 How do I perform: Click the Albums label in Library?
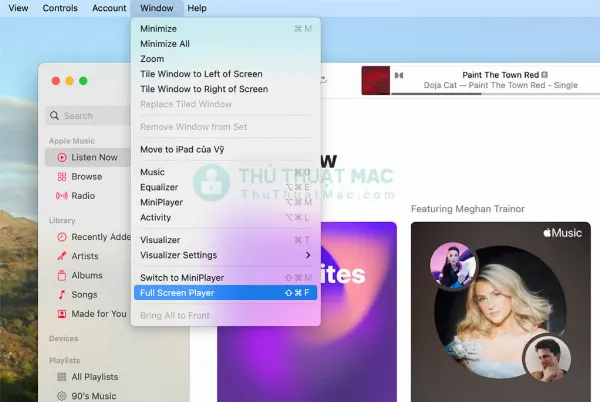click(x=87, y=275)
